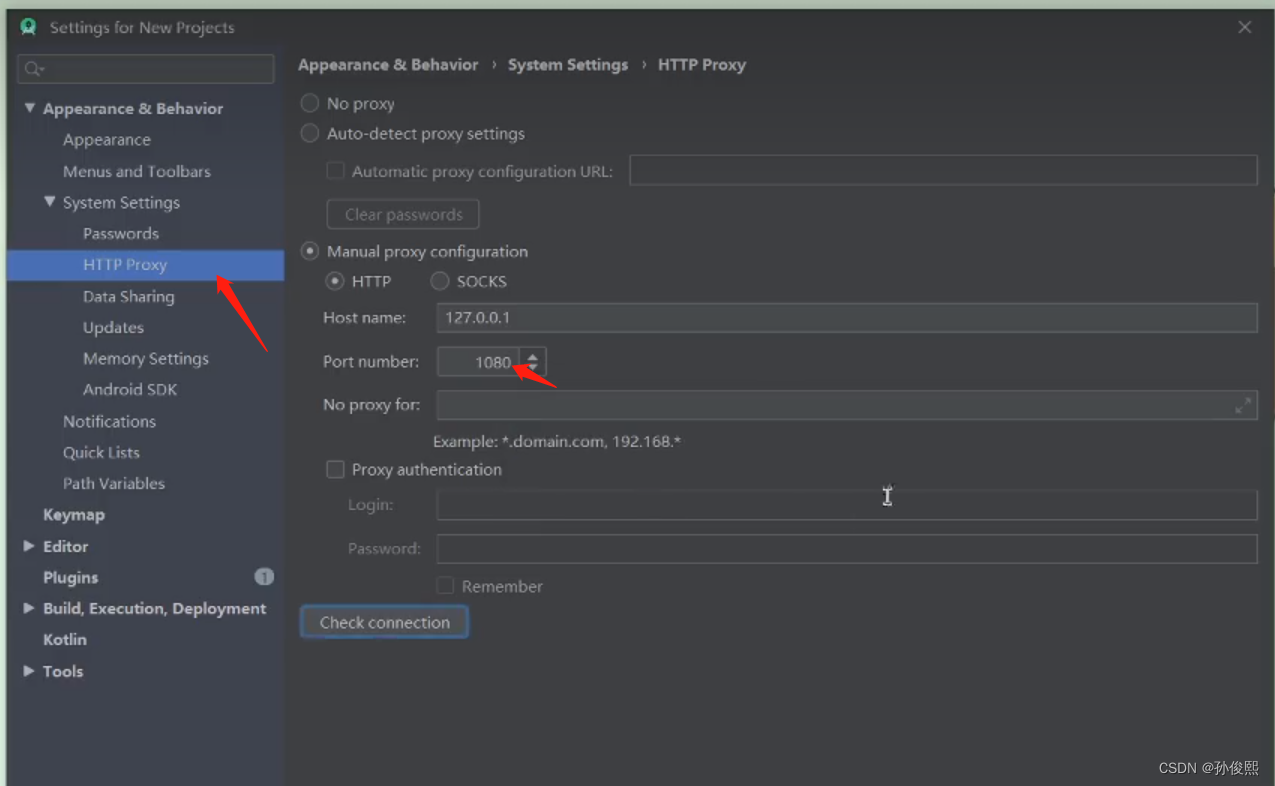This screenshot has width=1275, height=786.
Task: Click Appearance & Behavior in the breadcrumb
Action: (388, 64)
